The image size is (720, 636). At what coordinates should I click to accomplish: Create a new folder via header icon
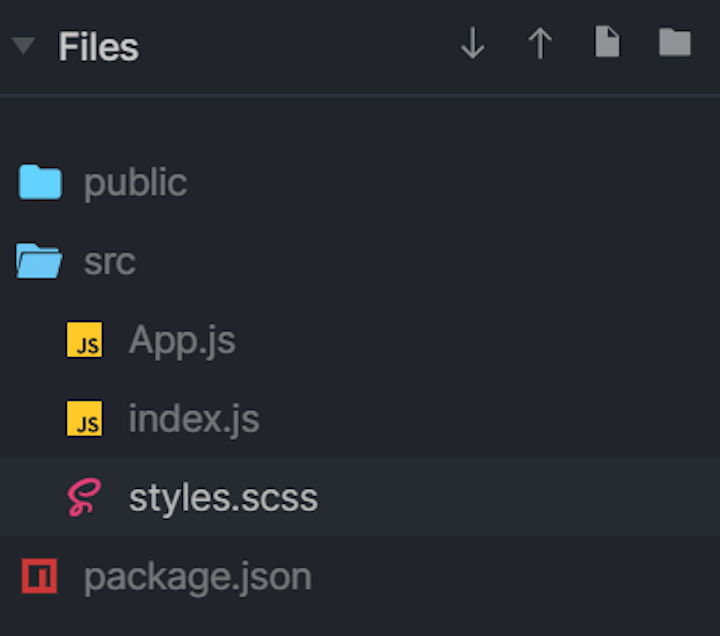(675, 42)
